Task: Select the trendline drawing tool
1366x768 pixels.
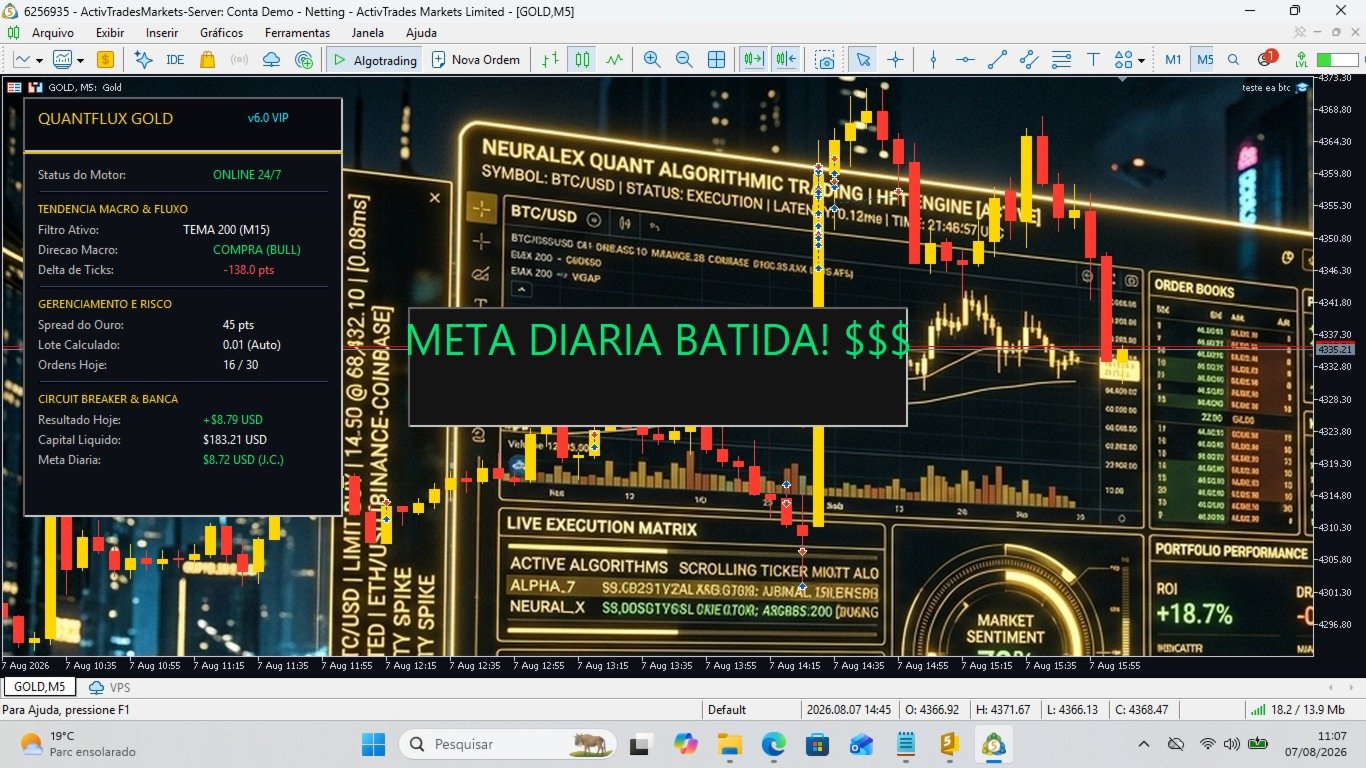Action: tap(997, 60)
